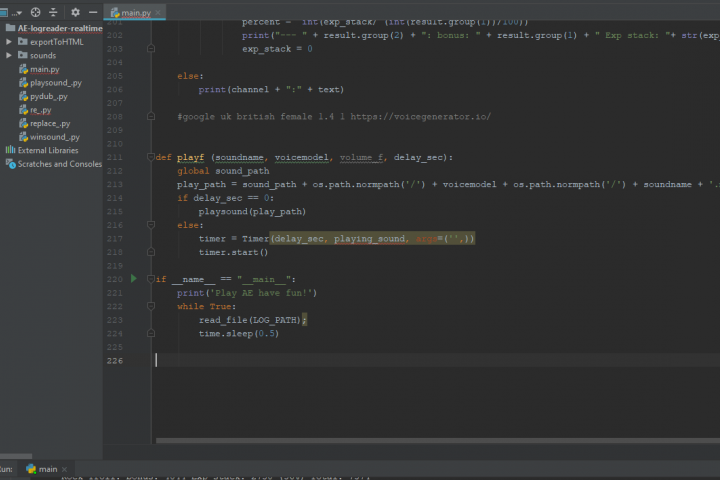Click the Scratches and Consoles icon
This screenshot has width=720, height=480.
10,164
